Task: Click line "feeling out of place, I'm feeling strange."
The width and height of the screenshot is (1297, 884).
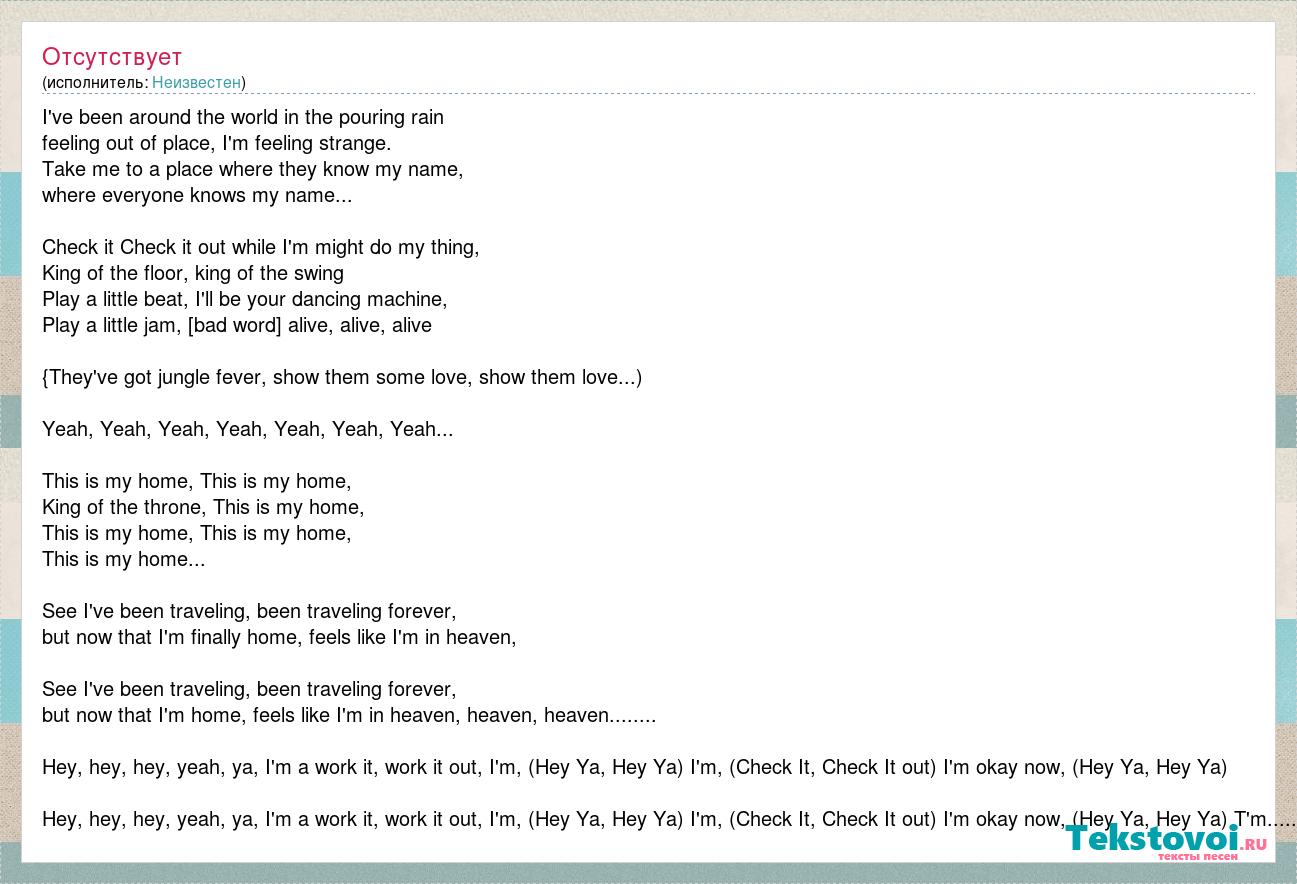Action: pyautogui.click(x=217, y=143)
